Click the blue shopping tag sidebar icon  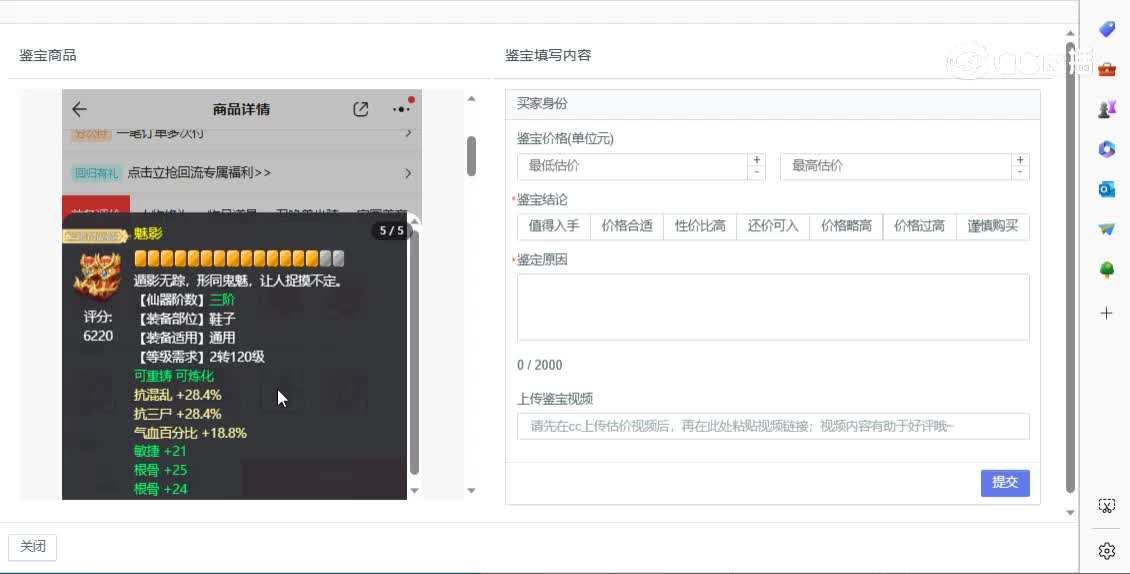(1107, 30)
